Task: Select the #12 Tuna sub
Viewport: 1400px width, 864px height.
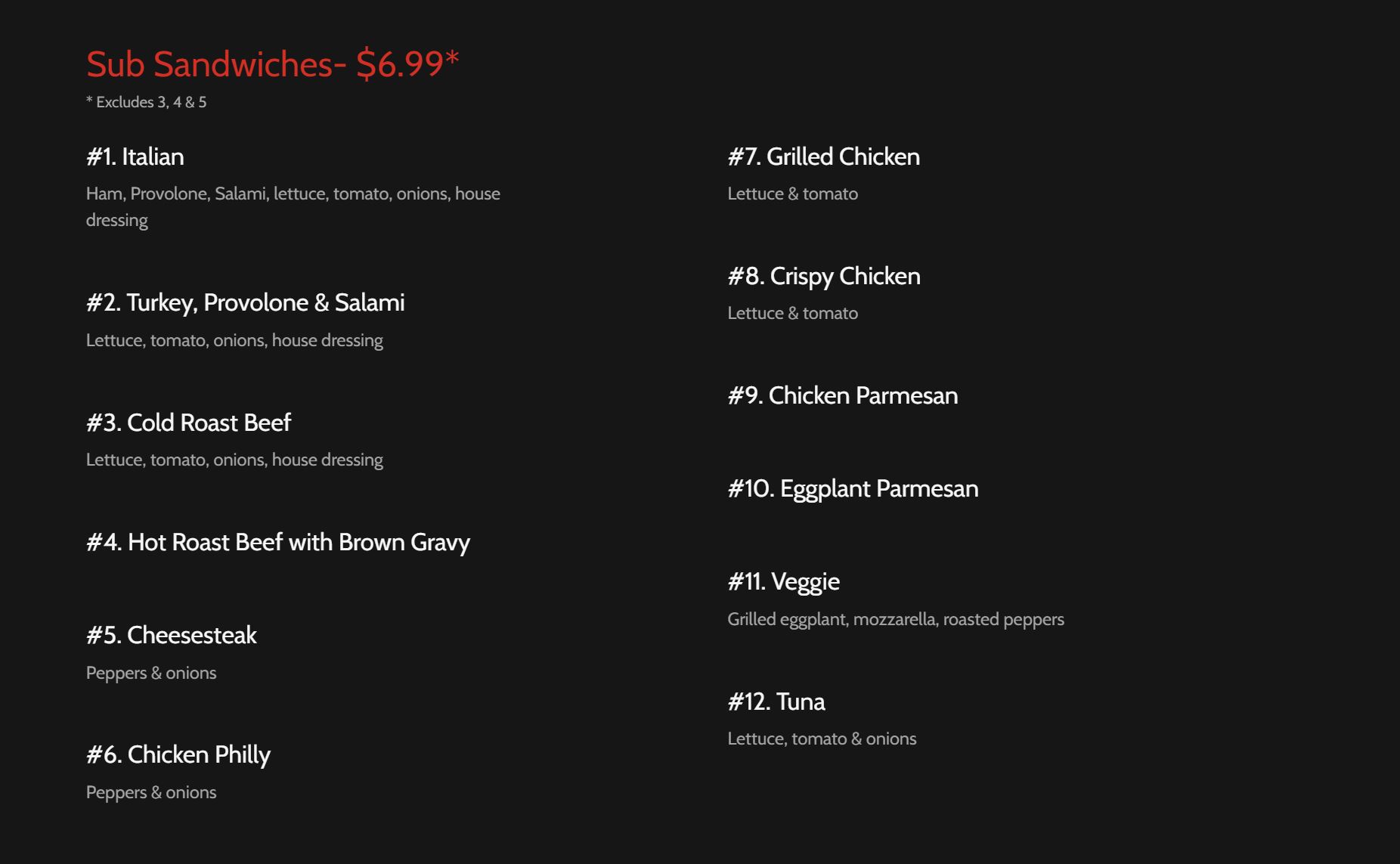Action: click(776, 701)
